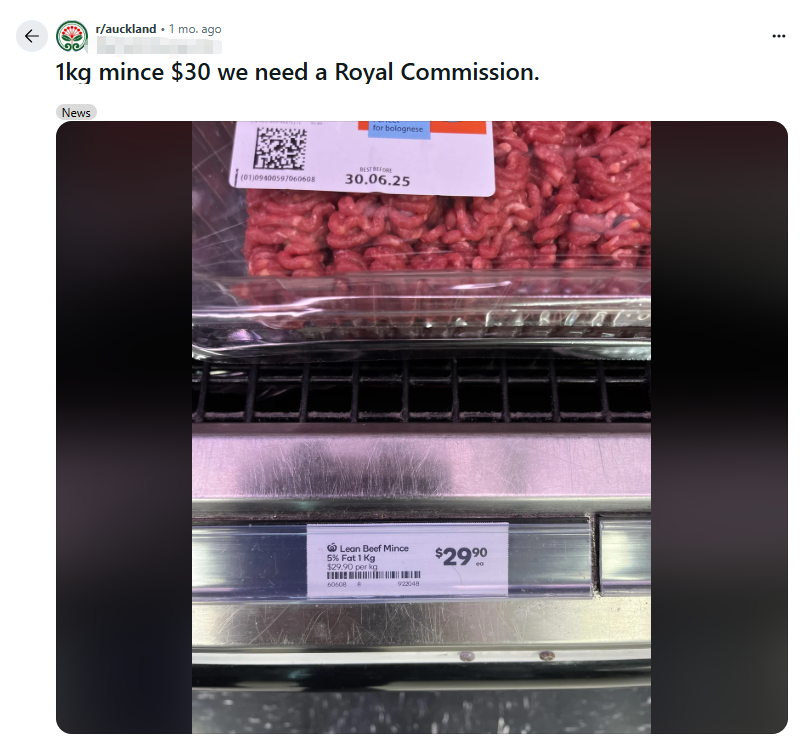This screenshot has height=741, width=809.
Task: Click the QR code on the package label
Action: 281,148
